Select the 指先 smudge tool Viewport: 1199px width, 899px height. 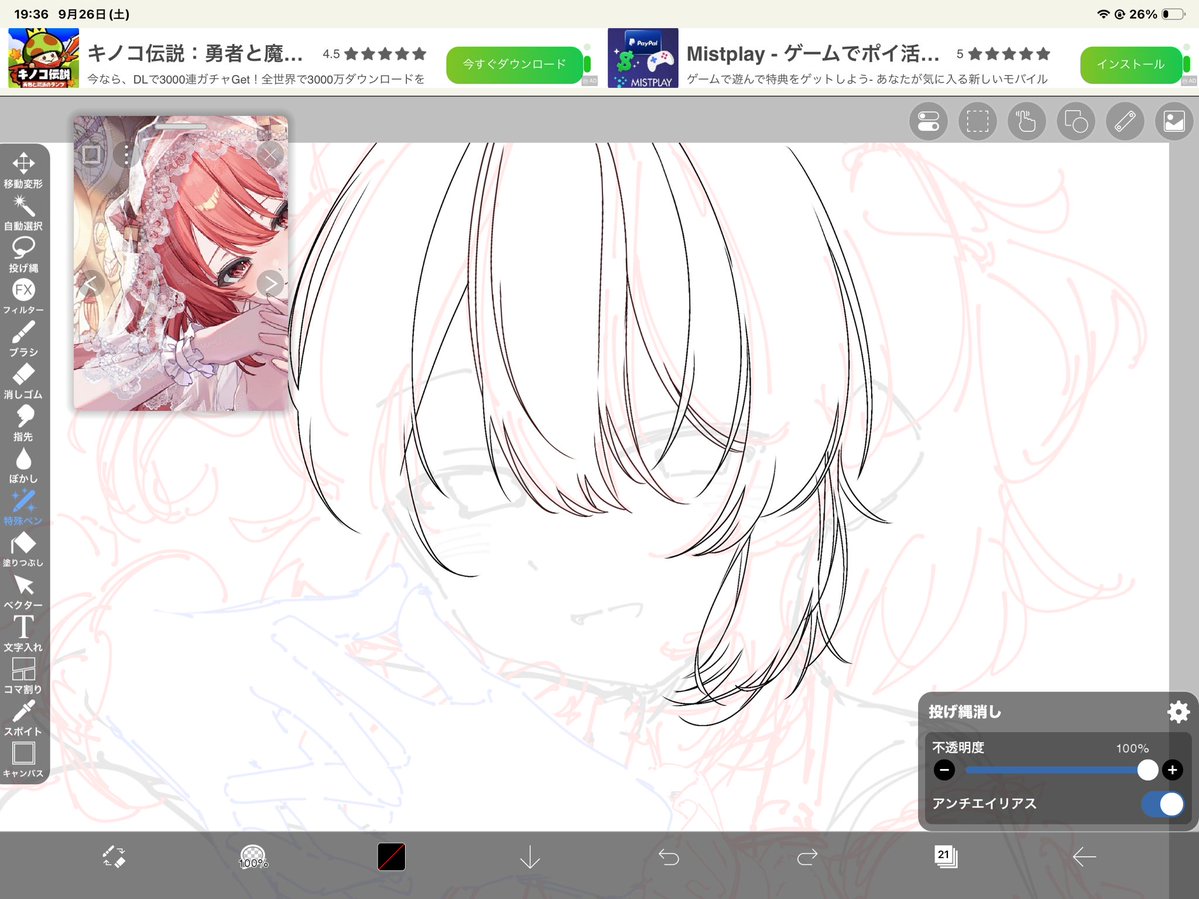coord(23,423)
